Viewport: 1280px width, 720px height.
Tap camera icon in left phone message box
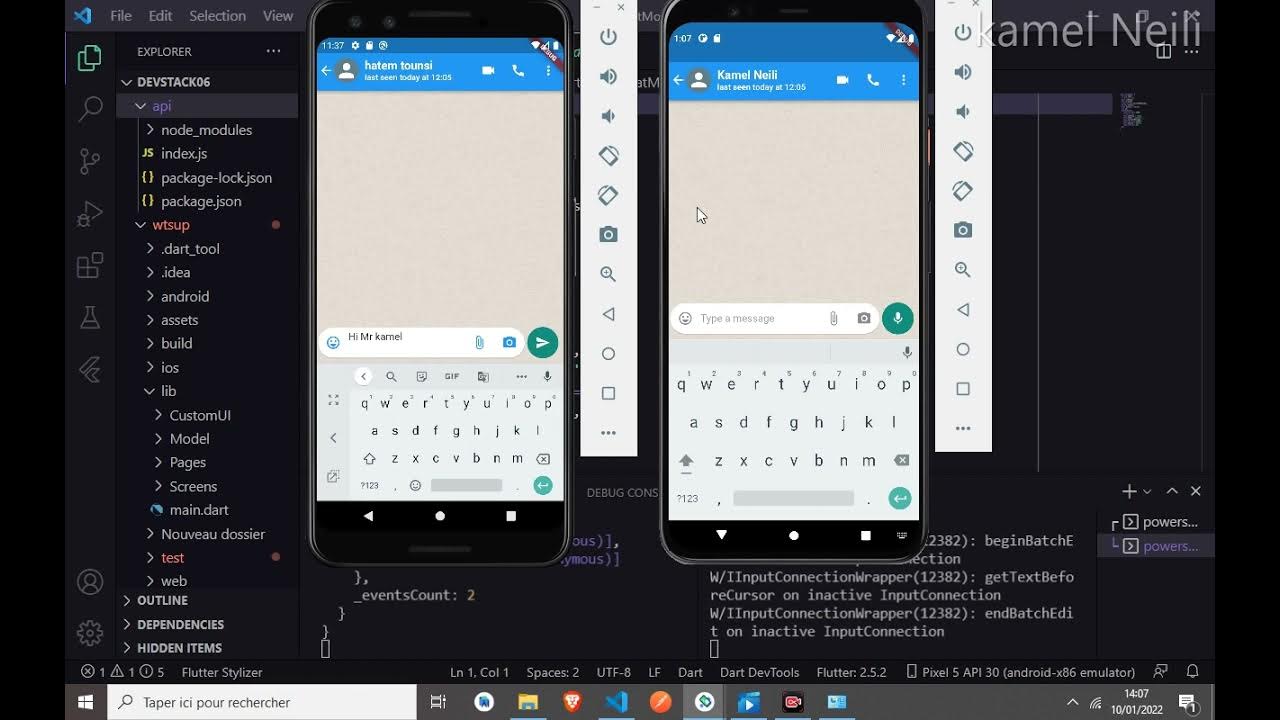[x=509, y=342]
